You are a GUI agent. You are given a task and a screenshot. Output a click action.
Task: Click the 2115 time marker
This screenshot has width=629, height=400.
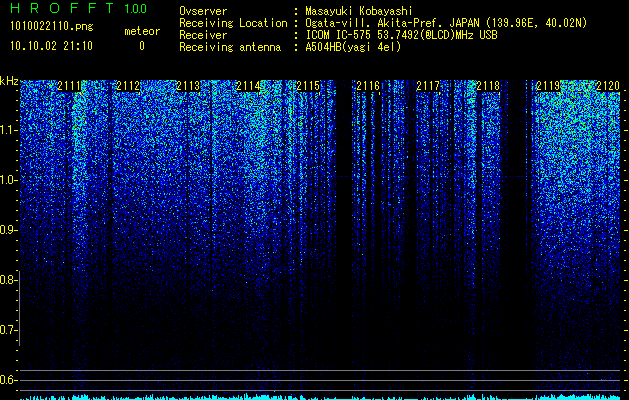coord(308,86)
